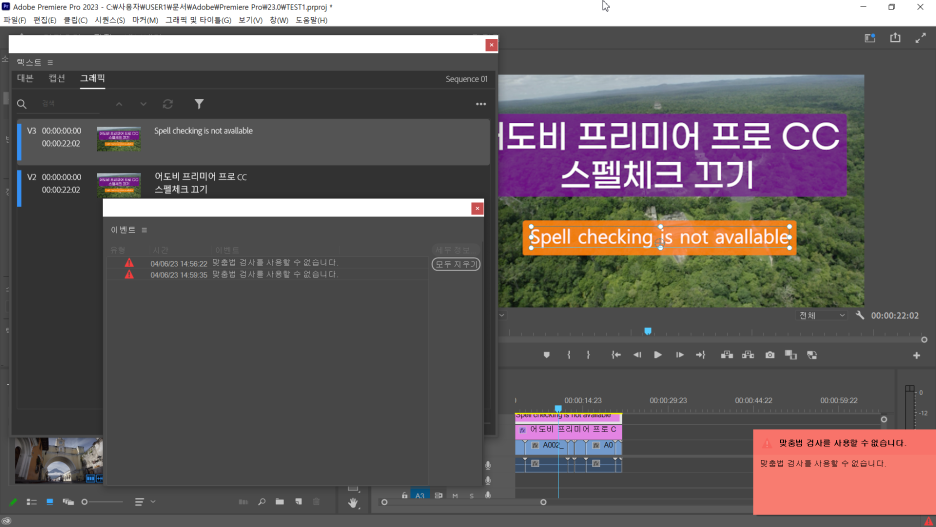Open the Project panel sort icons dropdown
936x527 pixels.
144,502
